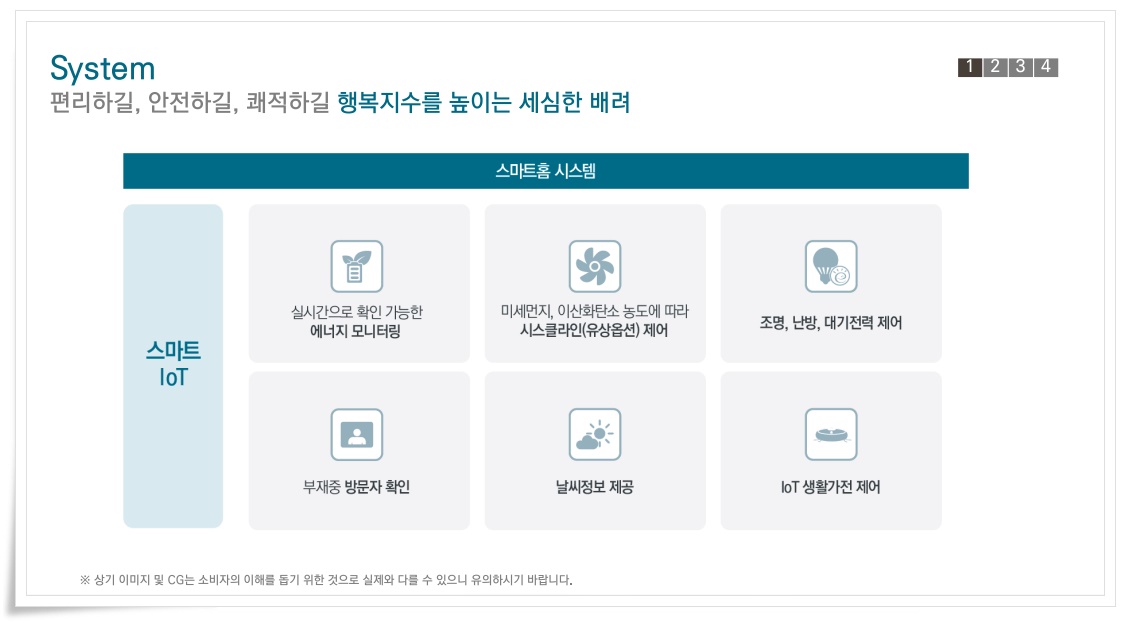
Task: Click the 시스클라인(유상옵션) 제어 label
Action: click(594, 331)
